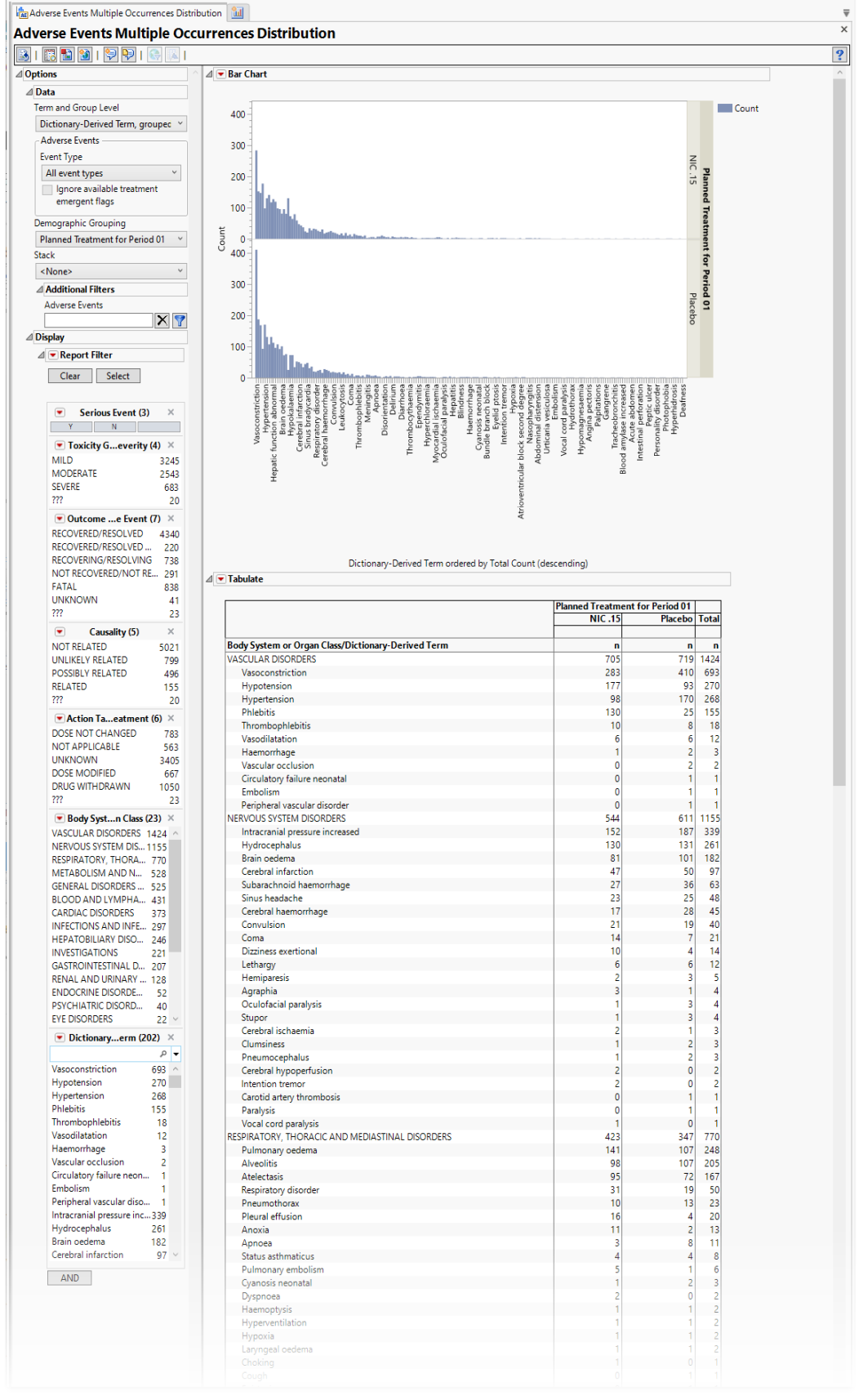Click the blue funnel filter icon

tap(180, 321)
